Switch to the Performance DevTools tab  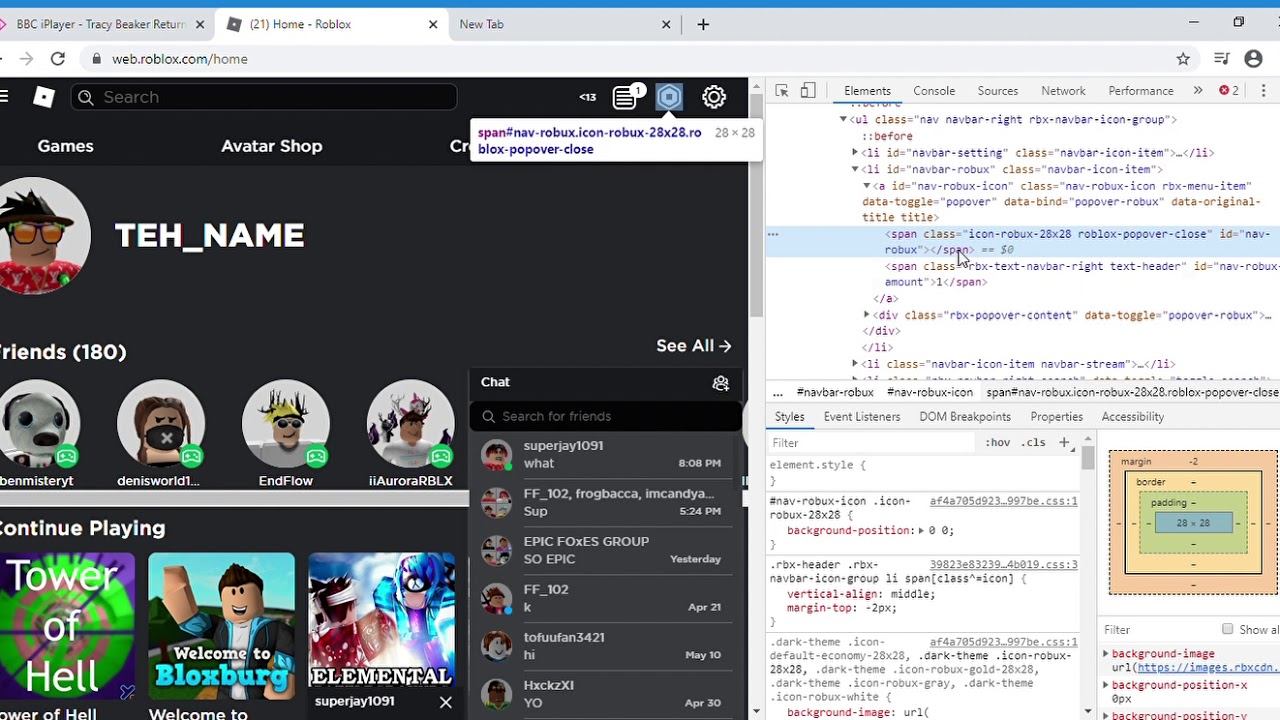[x=1141, y=90]
